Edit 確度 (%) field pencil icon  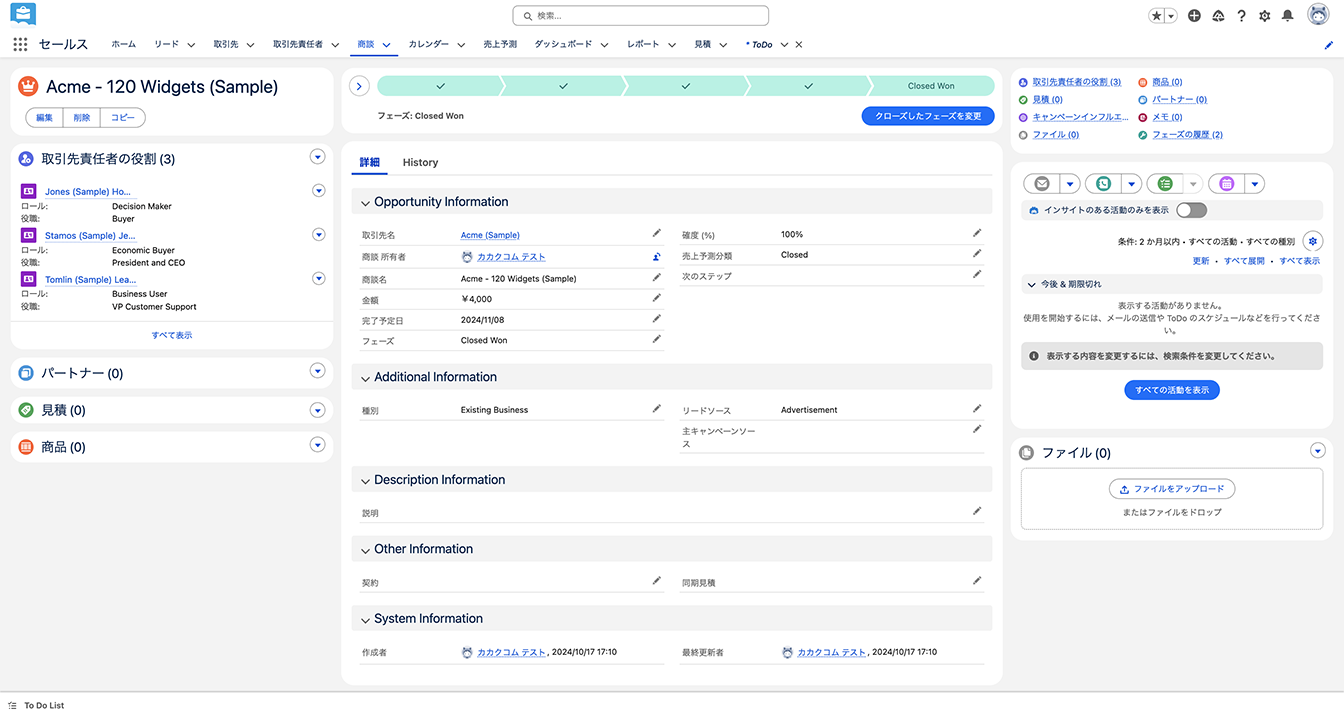coord(977,233)
